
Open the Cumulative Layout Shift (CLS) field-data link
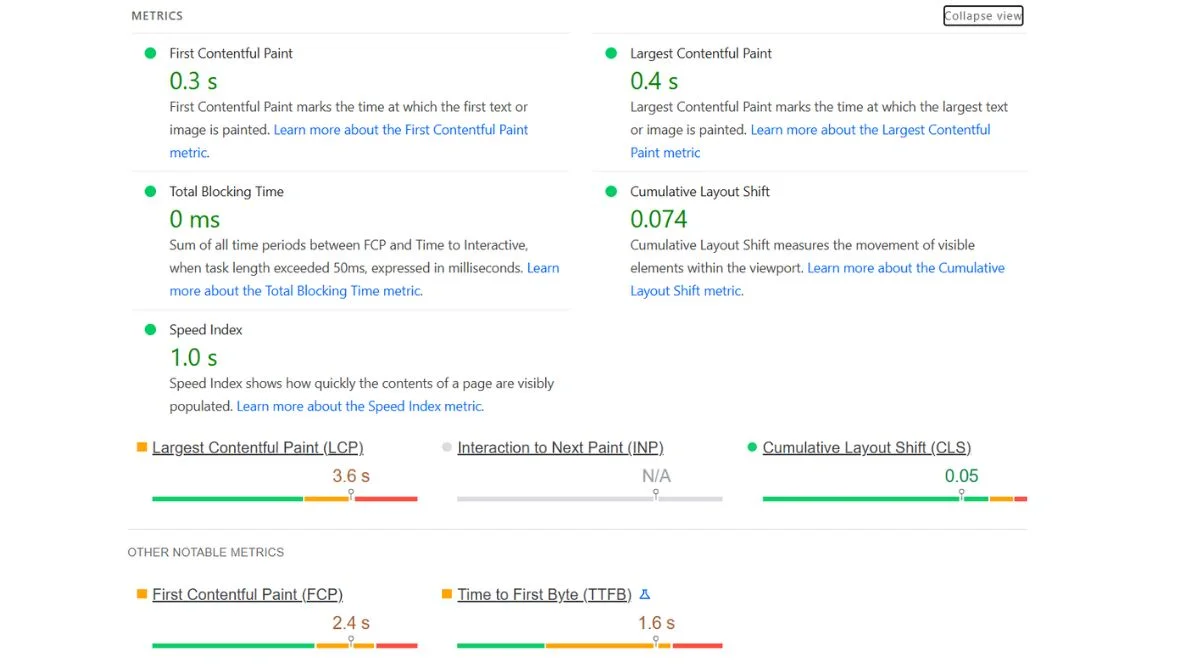click(867, 448)
